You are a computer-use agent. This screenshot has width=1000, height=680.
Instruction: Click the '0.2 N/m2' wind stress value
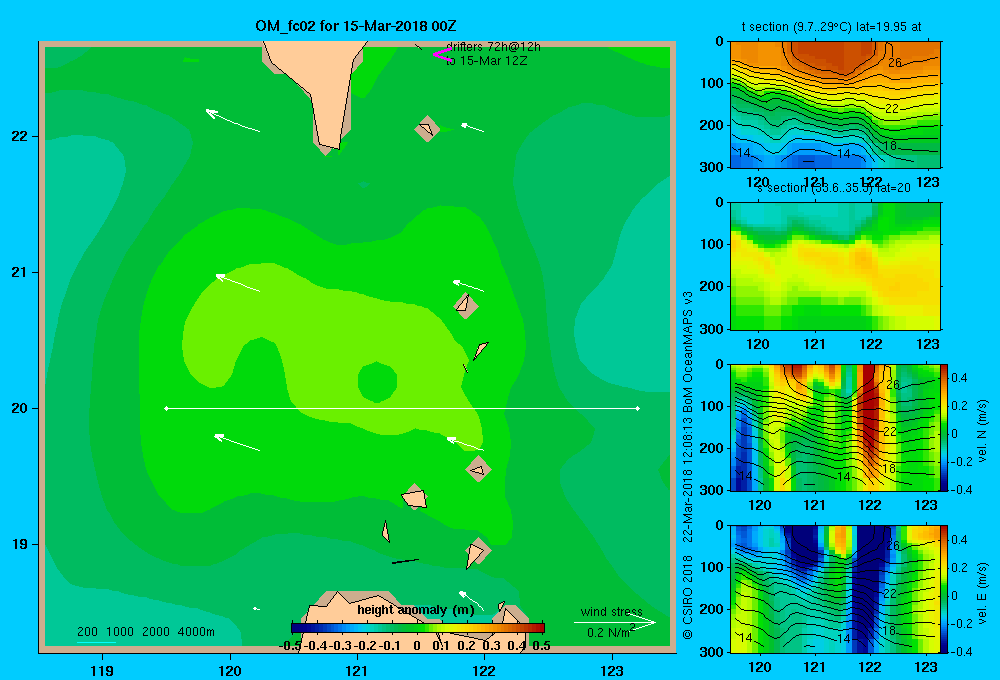[x=611, y=632]
